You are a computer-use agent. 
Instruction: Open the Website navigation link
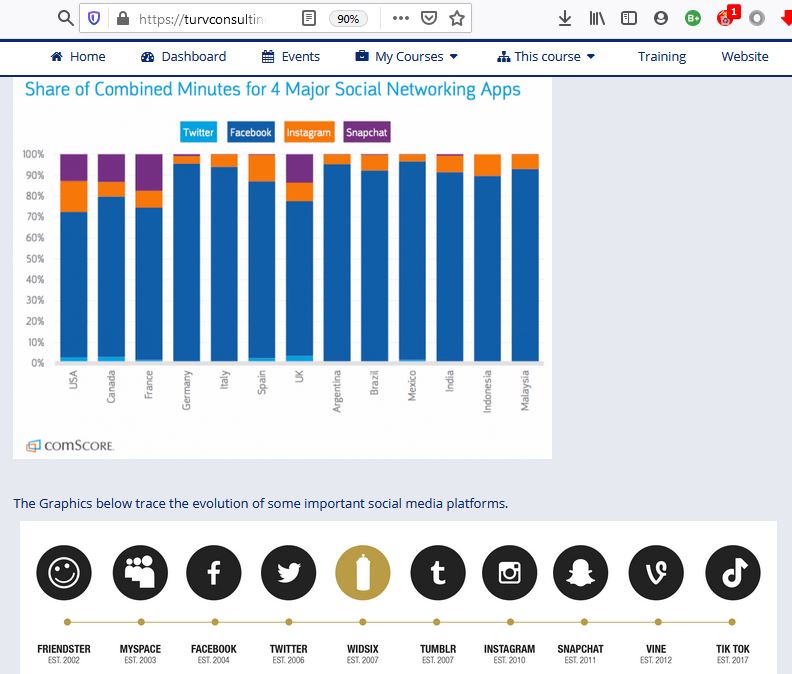coord(745,57)
